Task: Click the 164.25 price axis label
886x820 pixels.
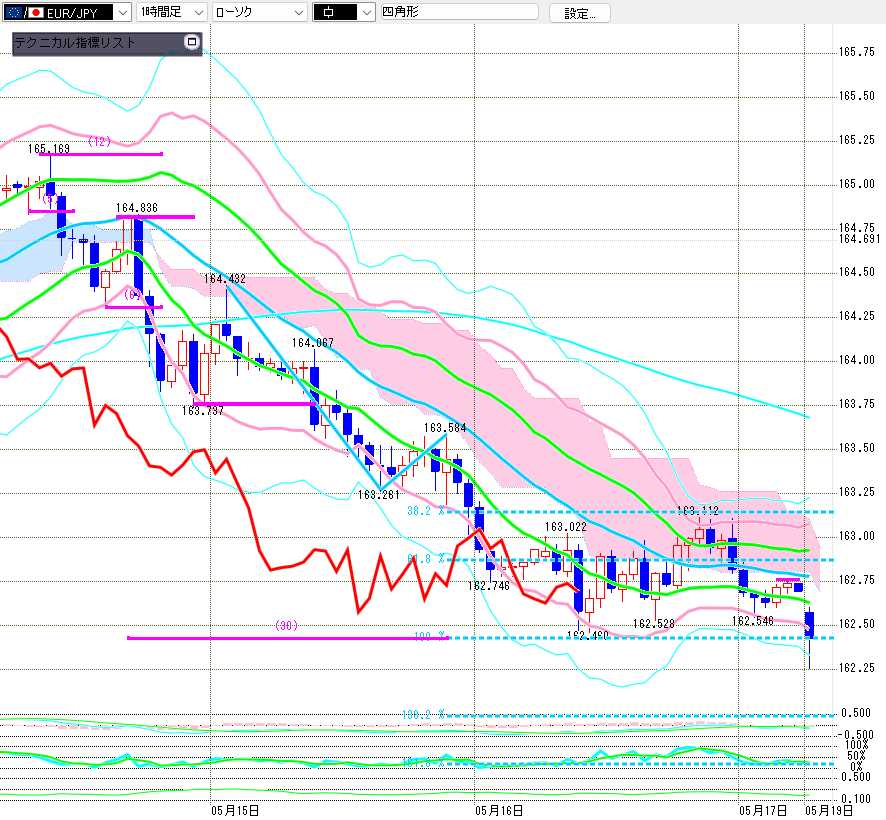Action: (x=856, y=316)
